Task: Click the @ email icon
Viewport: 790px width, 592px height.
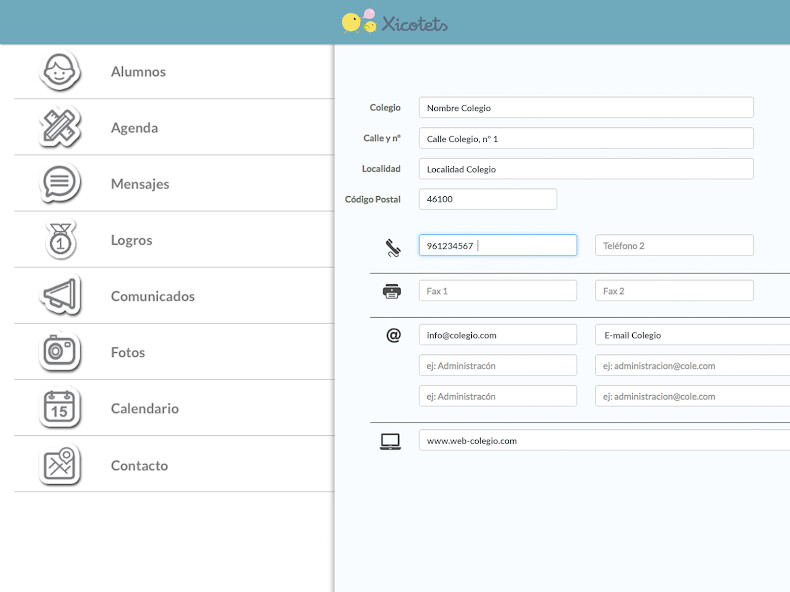Action: (x=393, y=335)
